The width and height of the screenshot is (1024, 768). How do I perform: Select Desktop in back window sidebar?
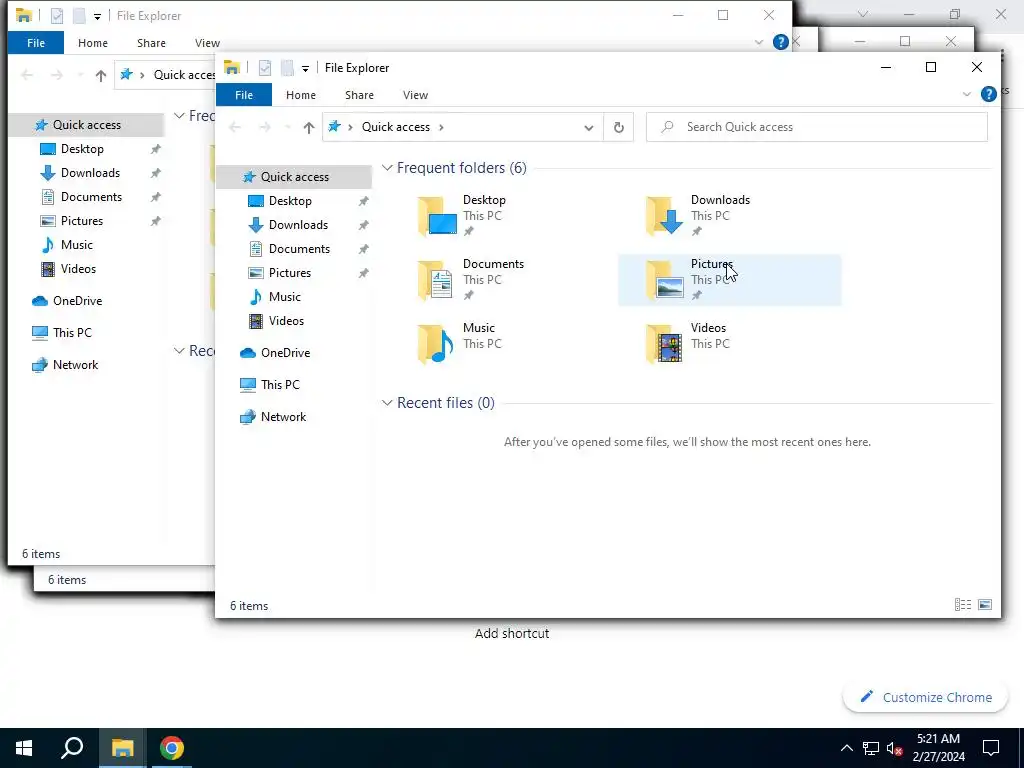(82, 149)
